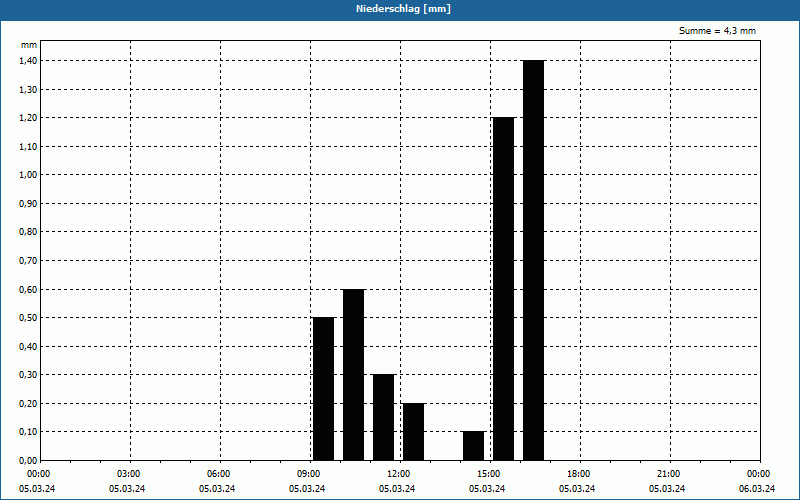
Task: Click the 0,70 y-axis label
Action: (28, 261)
